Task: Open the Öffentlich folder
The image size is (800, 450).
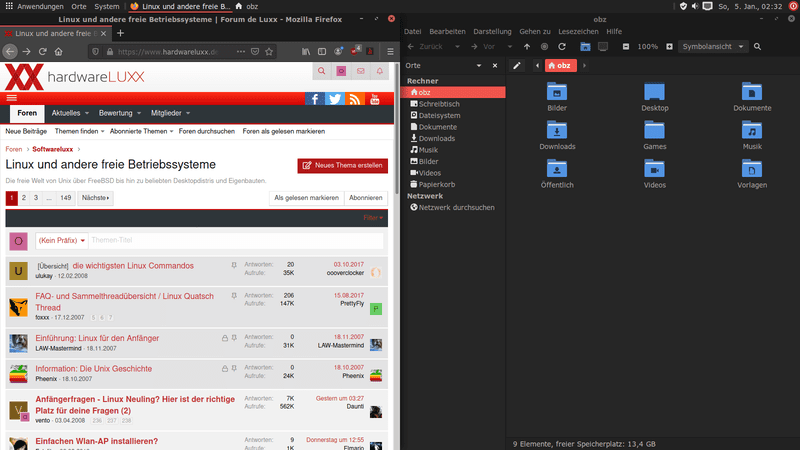Action: (x=557, y=174)
